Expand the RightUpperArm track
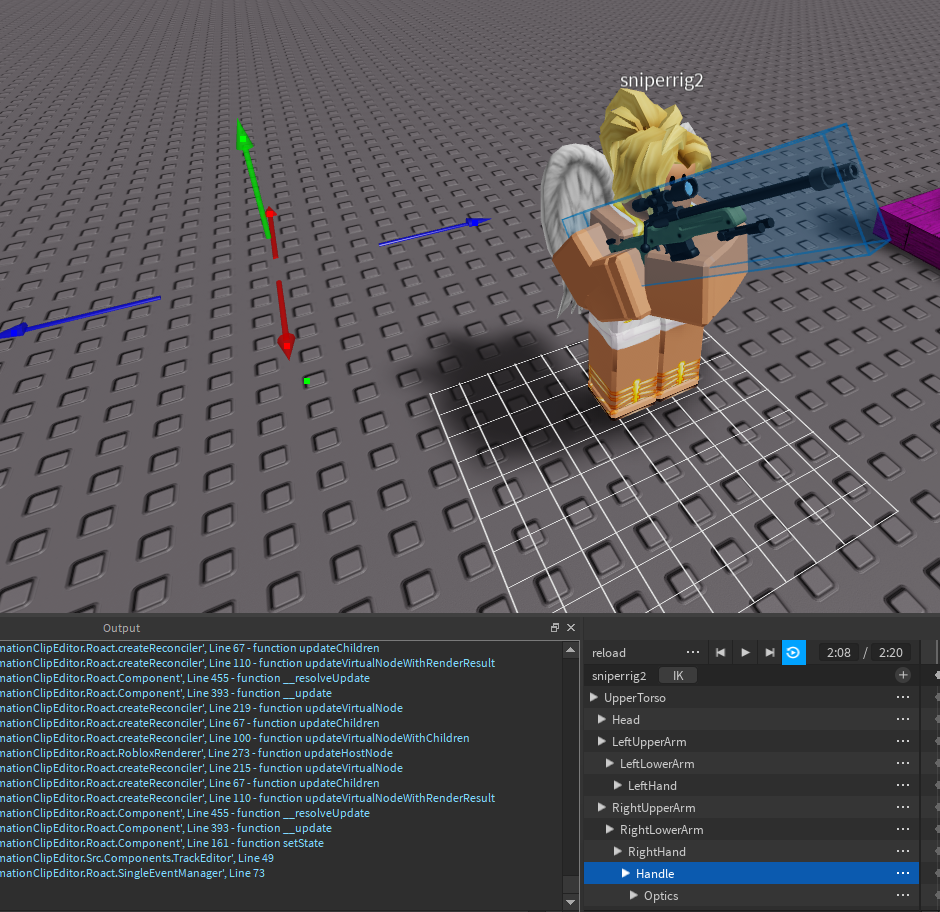Screen dimensions: 940x912 (601, 807)
